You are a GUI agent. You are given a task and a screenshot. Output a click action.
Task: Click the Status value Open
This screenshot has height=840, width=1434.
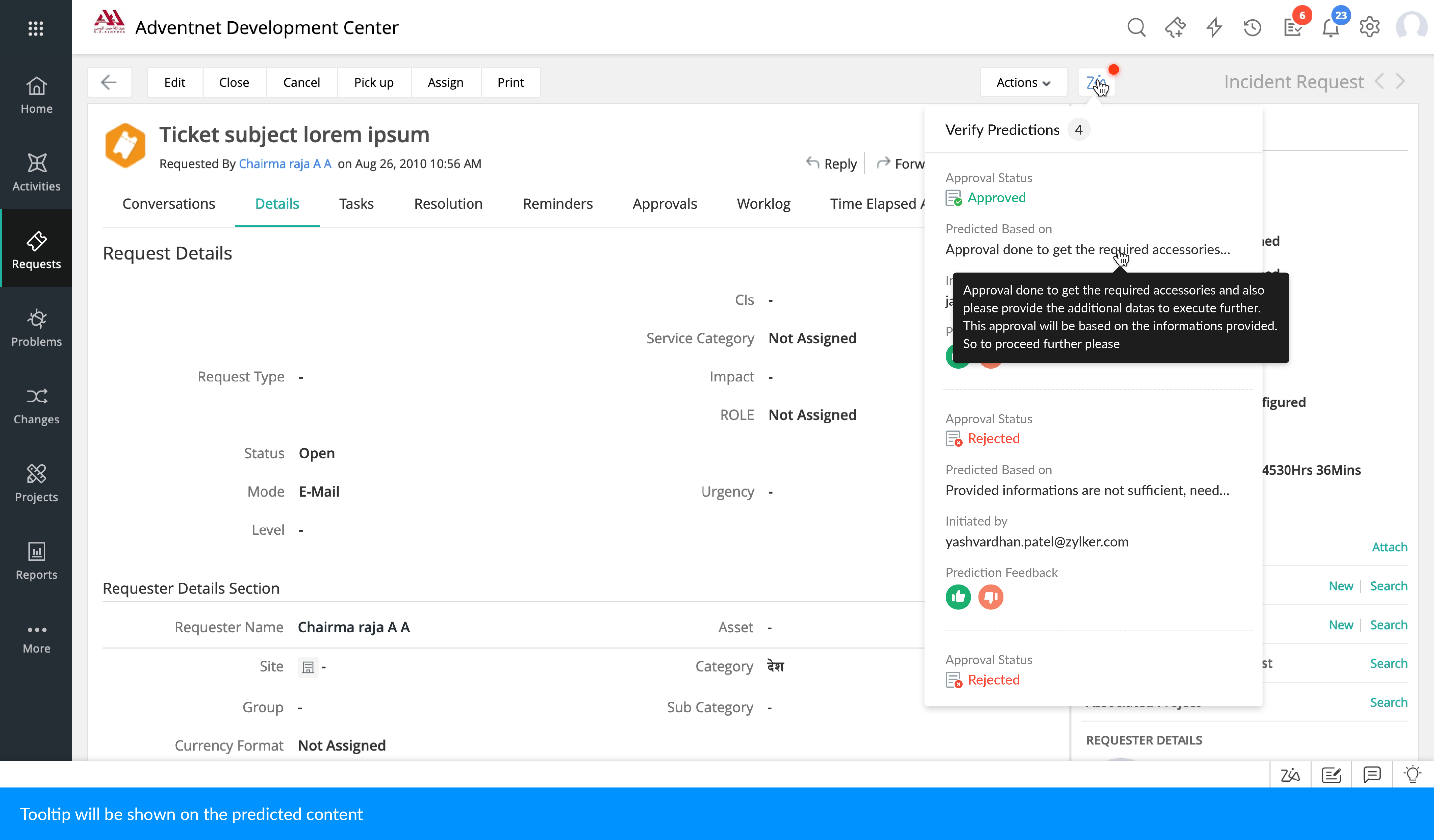pos(317,453)
